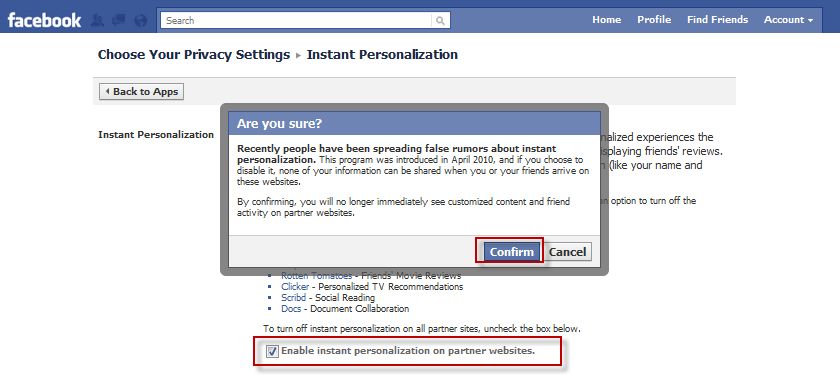Open Profile from the top bar

click(654, 20)
